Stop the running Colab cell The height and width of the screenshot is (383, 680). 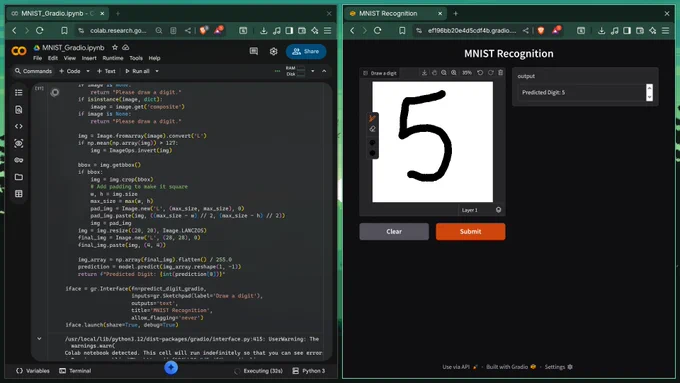[x=55, y=92]
